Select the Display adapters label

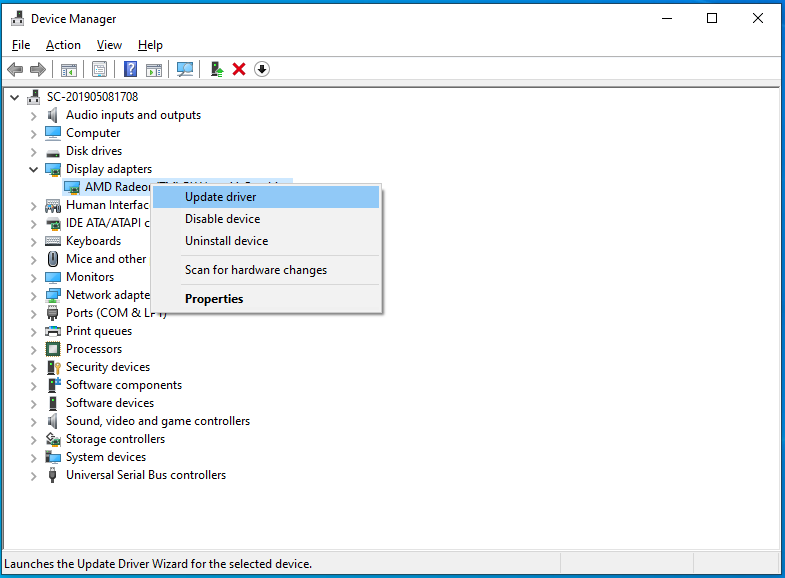(x=109, y=169)
